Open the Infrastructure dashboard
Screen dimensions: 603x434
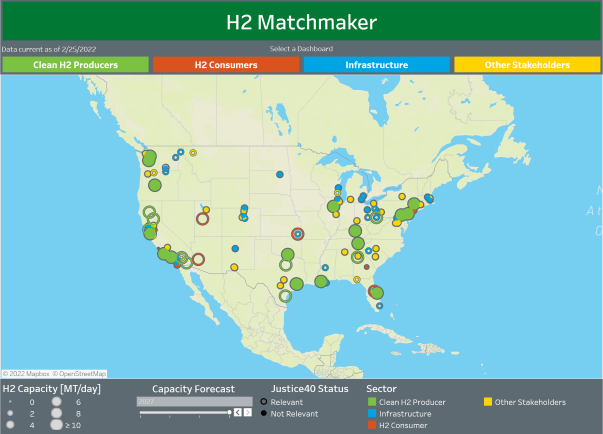[x=376, y=65]
